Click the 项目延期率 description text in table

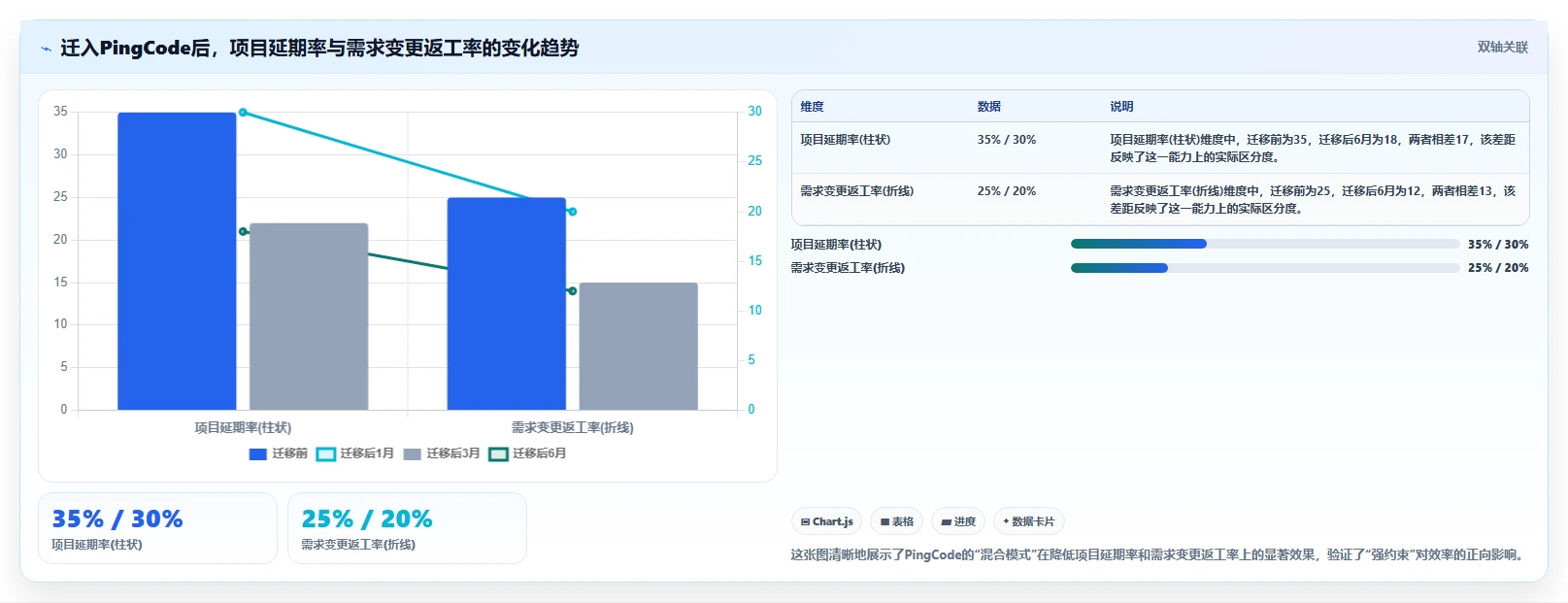click(1313, 149)
